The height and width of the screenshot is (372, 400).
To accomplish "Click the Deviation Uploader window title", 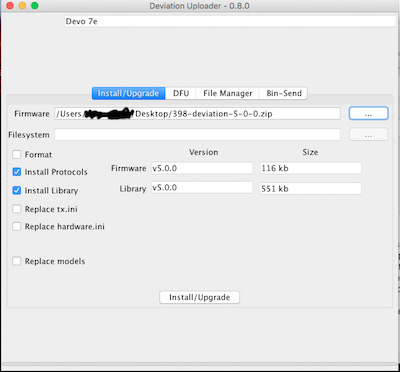I will [x=200, y=6].
